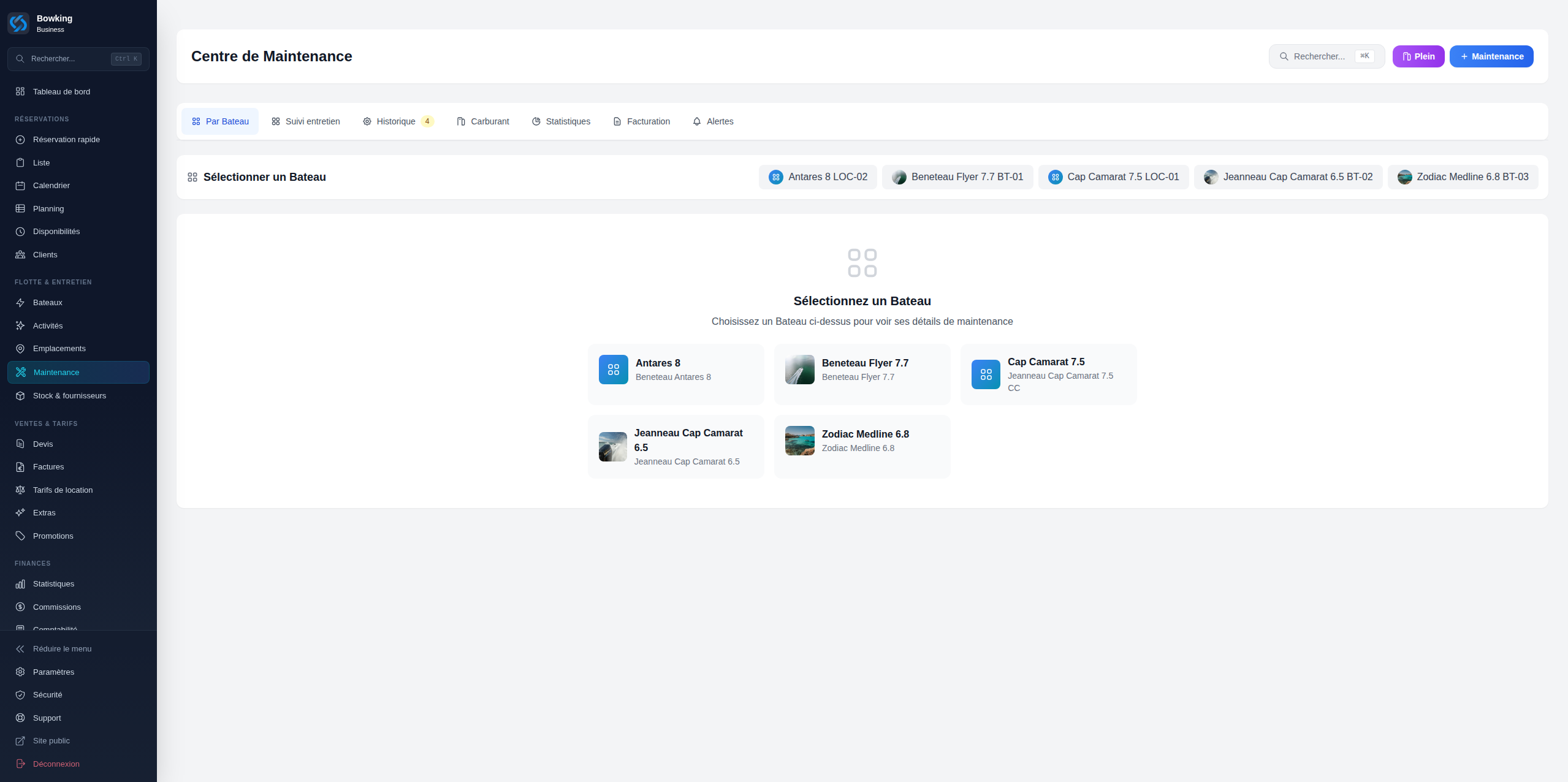Open the Alertes tab
The image size is (1568, 782).
click(x=713, y=121)
